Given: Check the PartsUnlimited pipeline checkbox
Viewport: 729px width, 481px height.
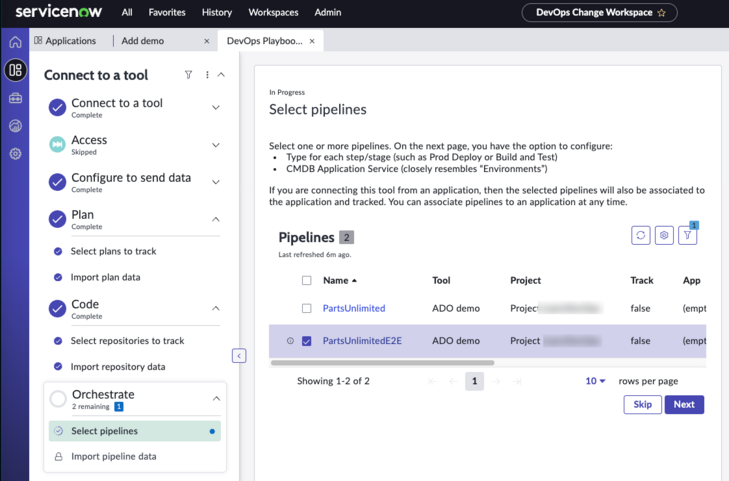Looking at the screenshot, I should [306, 309].
